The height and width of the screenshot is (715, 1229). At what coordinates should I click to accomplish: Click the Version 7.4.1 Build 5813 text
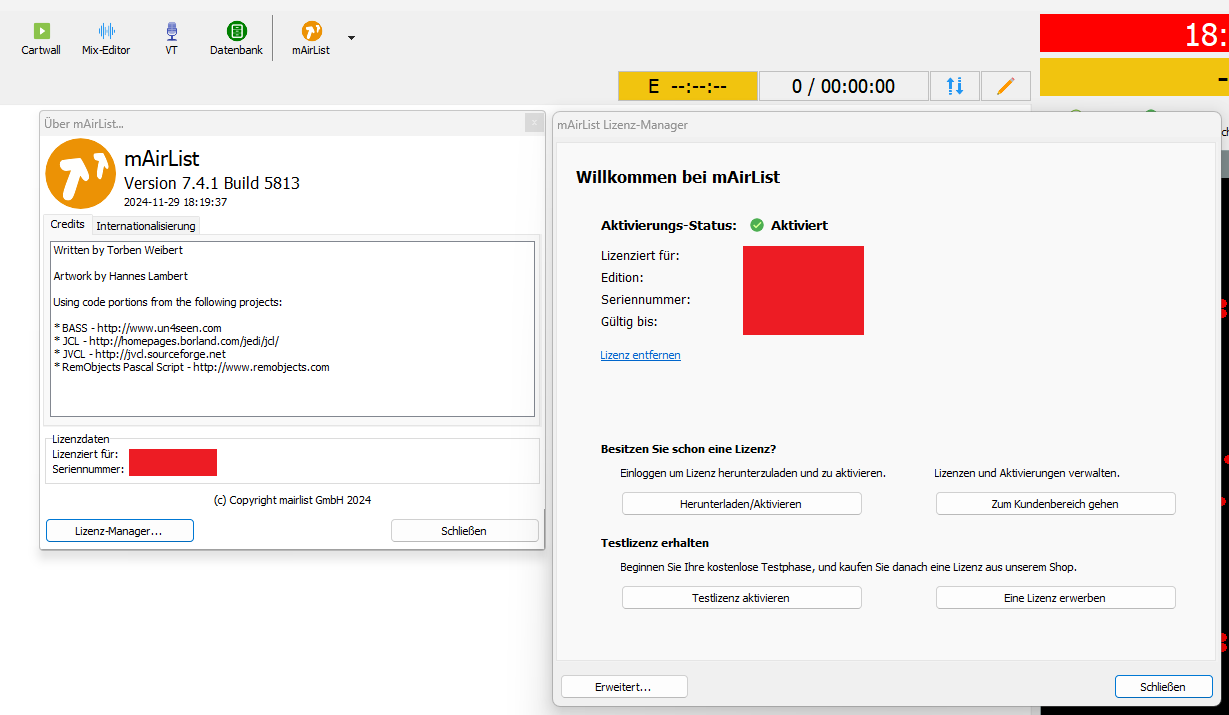coord(211,183)
